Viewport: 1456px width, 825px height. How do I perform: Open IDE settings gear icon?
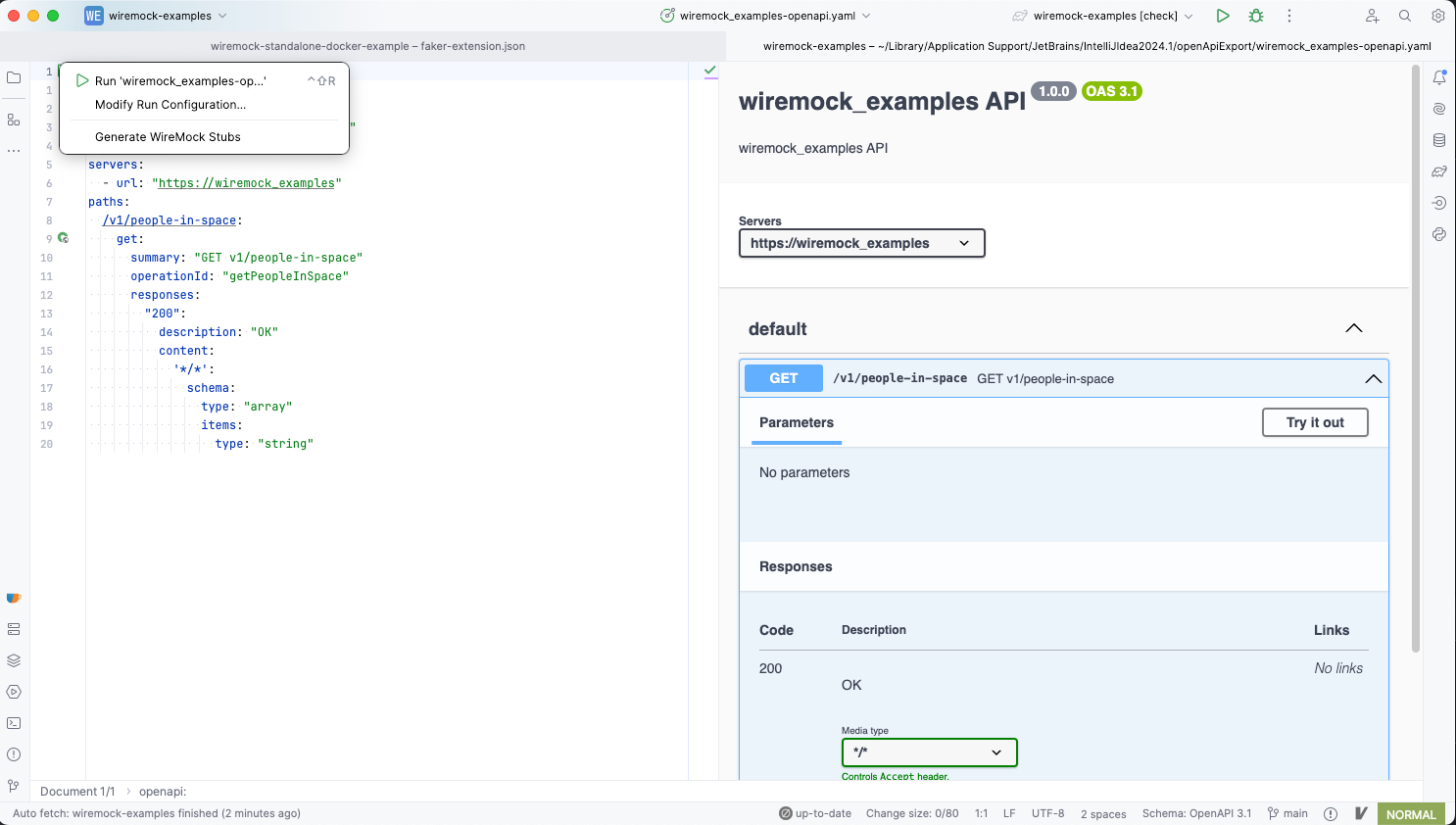(1438, 16)
